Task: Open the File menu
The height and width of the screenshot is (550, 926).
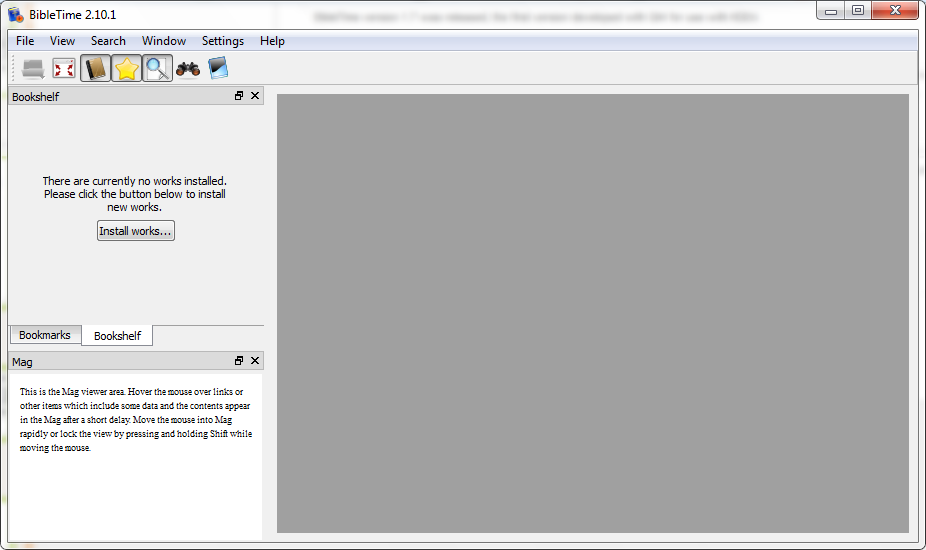Action: coord(25,41)
